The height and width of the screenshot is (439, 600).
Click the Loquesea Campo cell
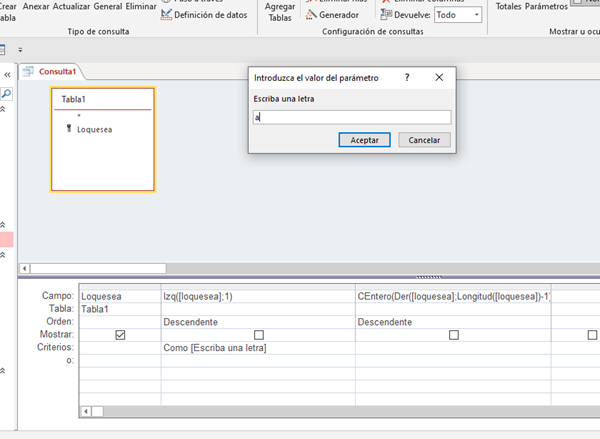point(120,297)
